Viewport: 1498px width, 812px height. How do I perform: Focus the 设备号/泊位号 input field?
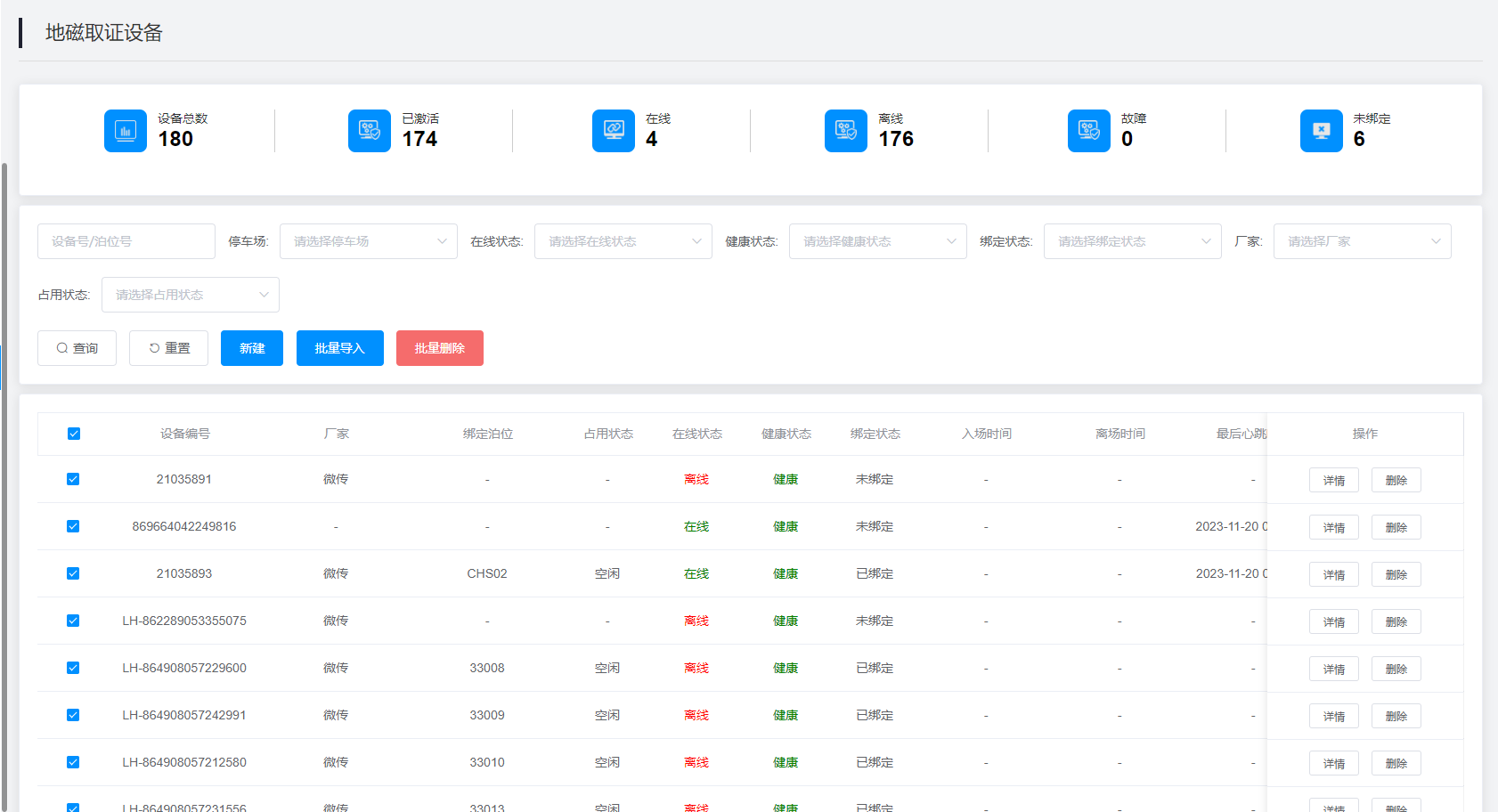126,241
